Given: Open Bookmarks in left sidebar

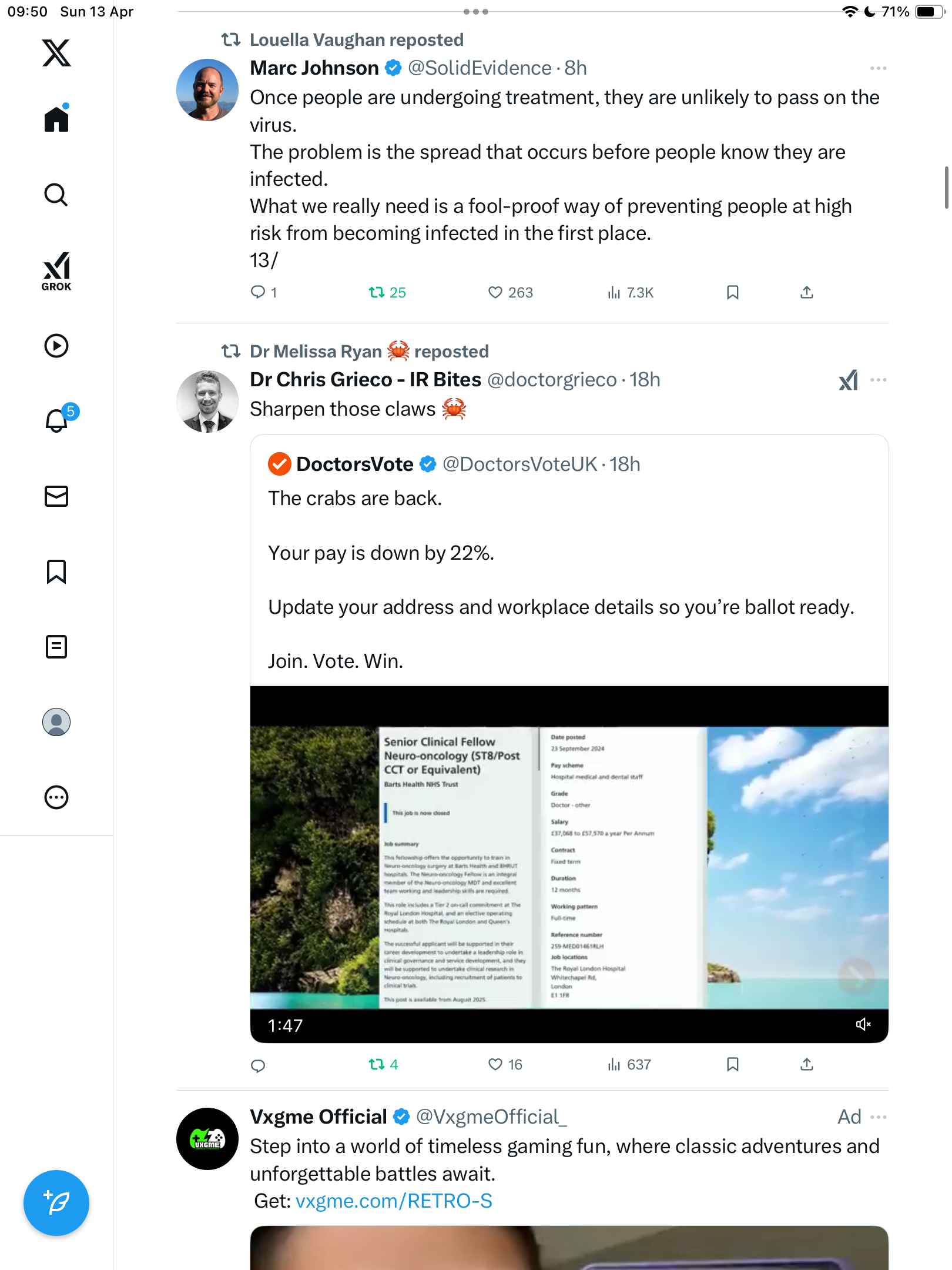Looking at the screenshot, I should pos(56,571).
